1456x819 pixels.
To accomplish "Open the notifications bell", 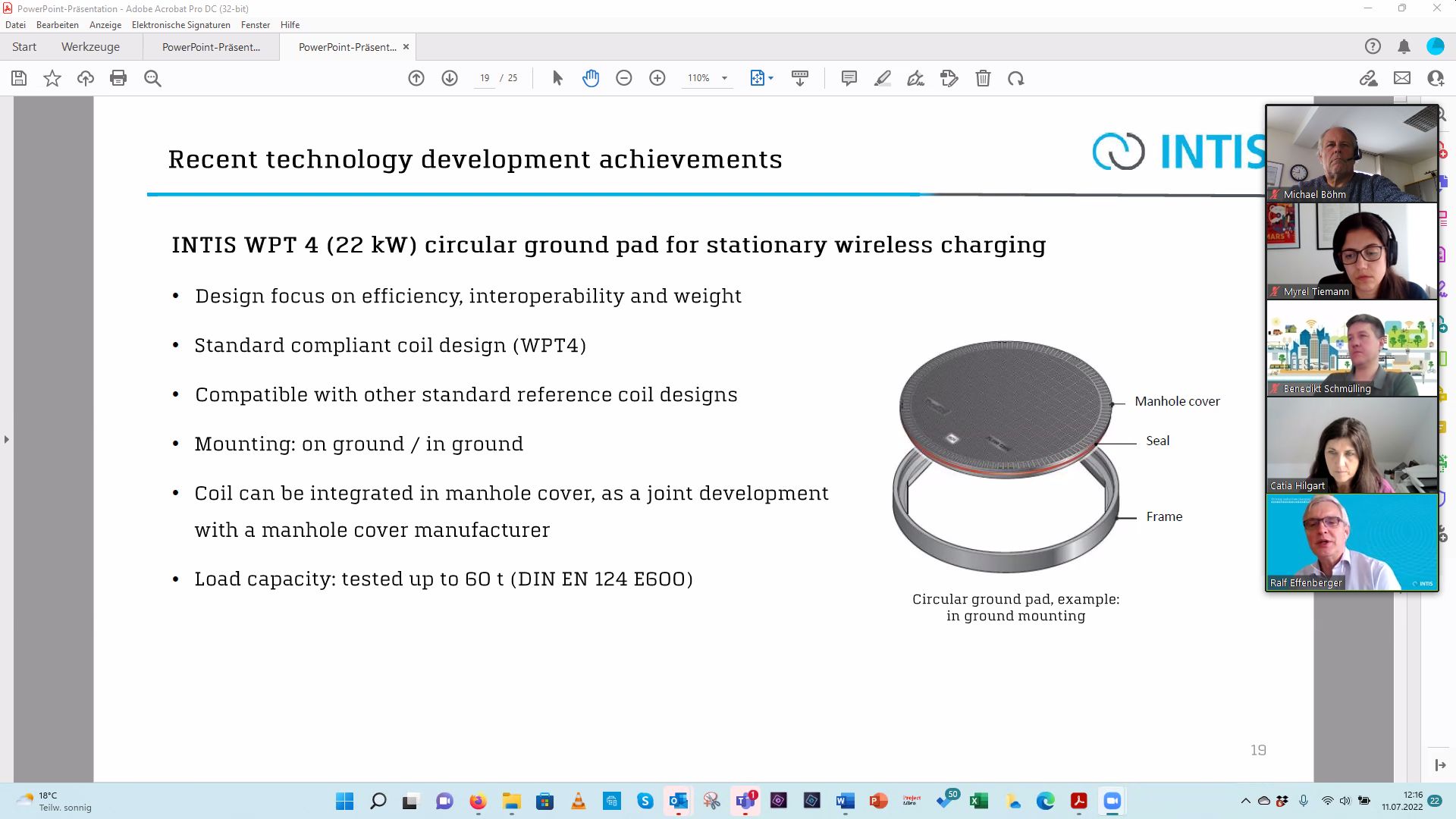I will pos(1404,47).
